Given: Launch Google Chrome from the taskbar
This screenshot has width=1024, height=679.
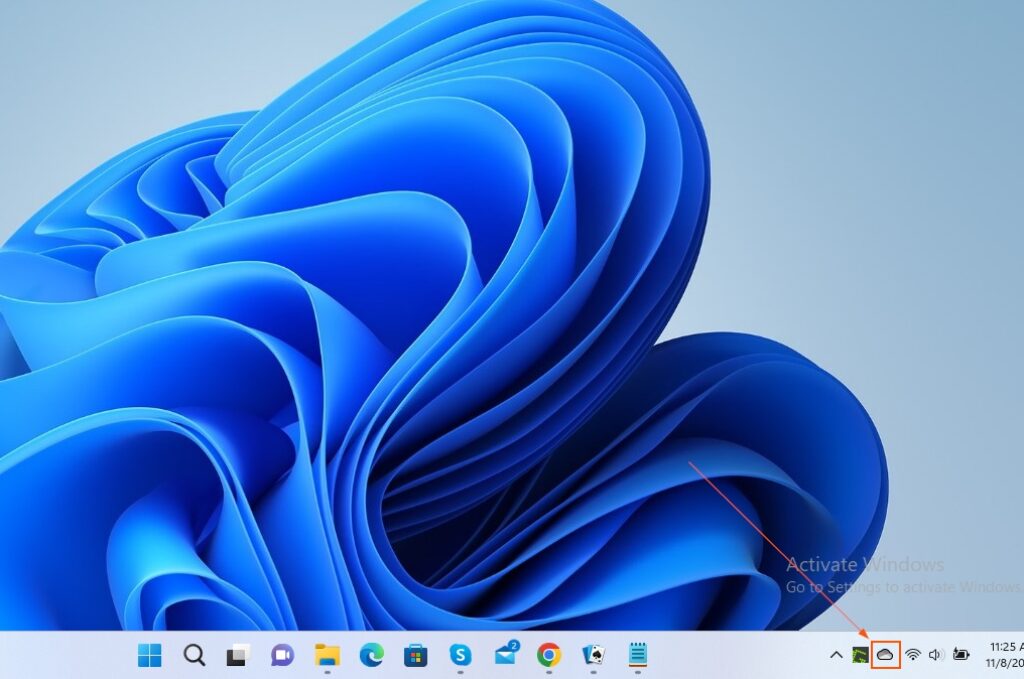Looking at the screenshot, I should point(549,655).
